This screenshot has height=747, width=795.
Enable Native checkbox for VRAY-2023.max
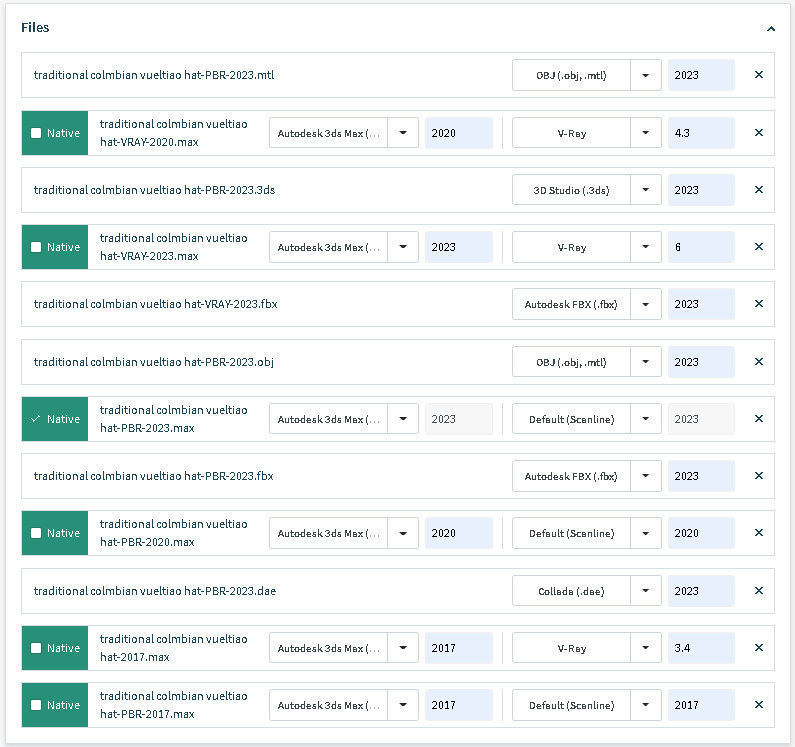click(37, 247)
